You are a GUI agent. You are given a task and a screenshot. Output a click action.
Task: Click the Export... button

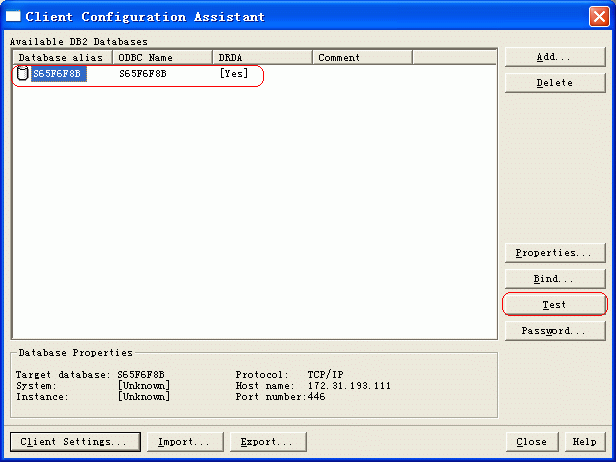tap(267, 441)
